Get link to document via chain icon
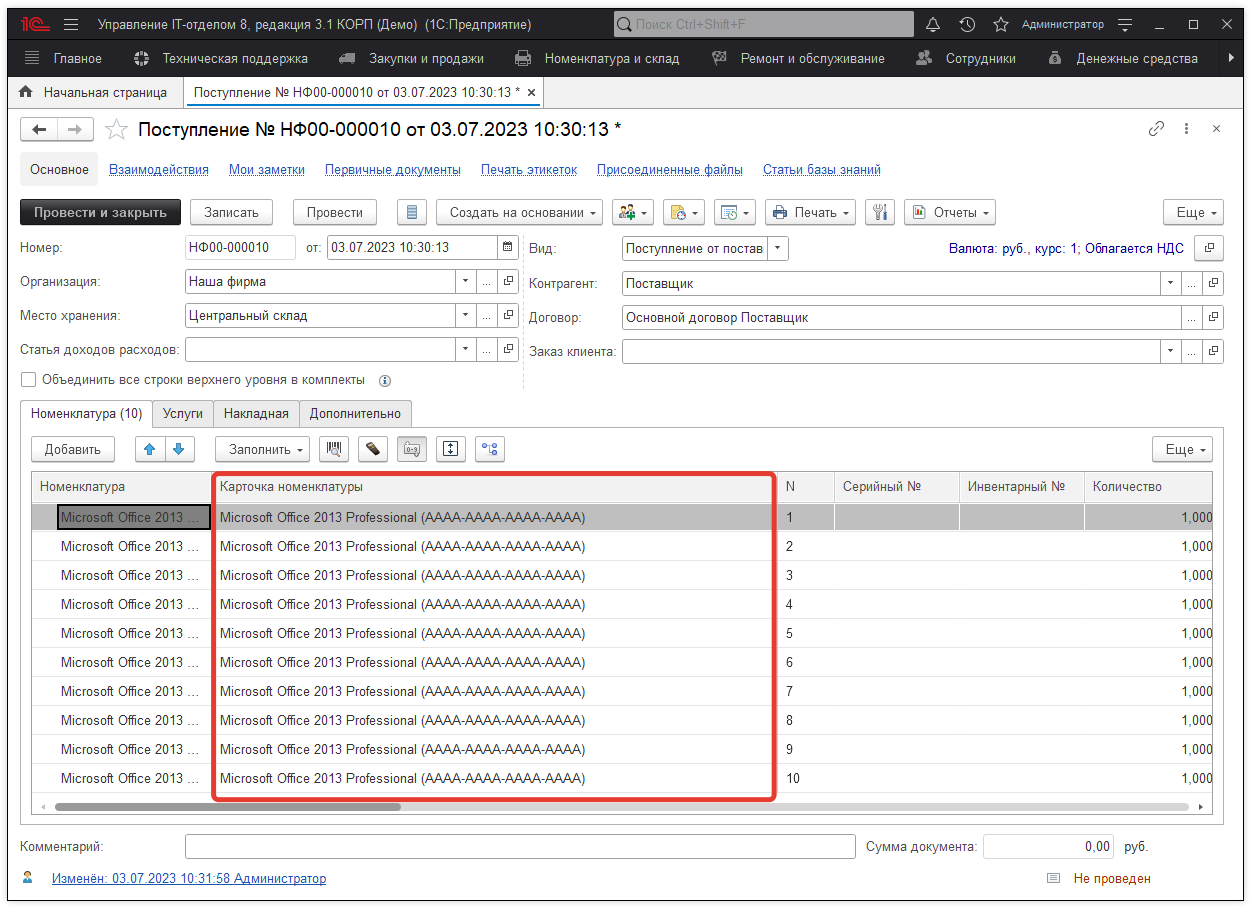This screenshot has width=1251, height=908. pos(1156,129)
